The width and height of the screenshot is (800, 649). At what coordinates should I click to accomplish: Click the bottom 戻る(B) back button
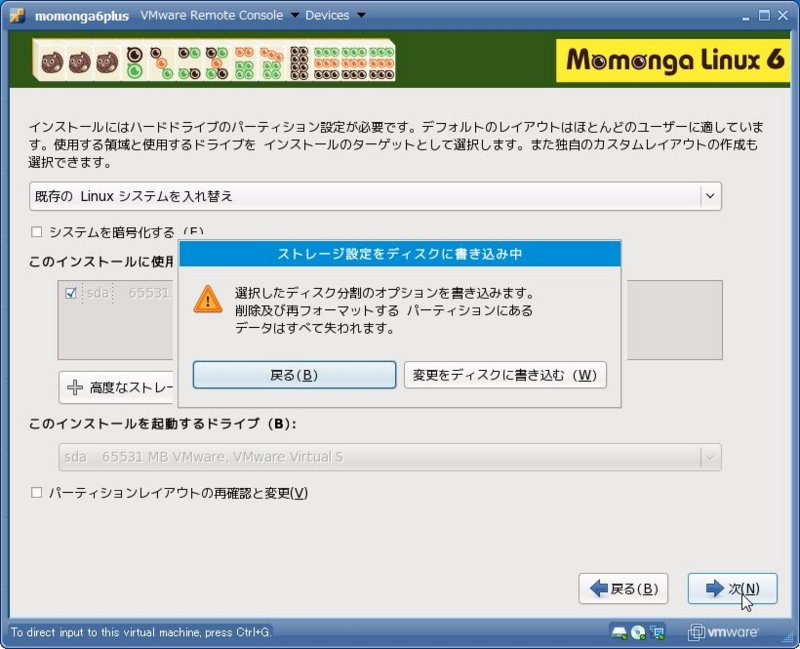click(623, 589)
